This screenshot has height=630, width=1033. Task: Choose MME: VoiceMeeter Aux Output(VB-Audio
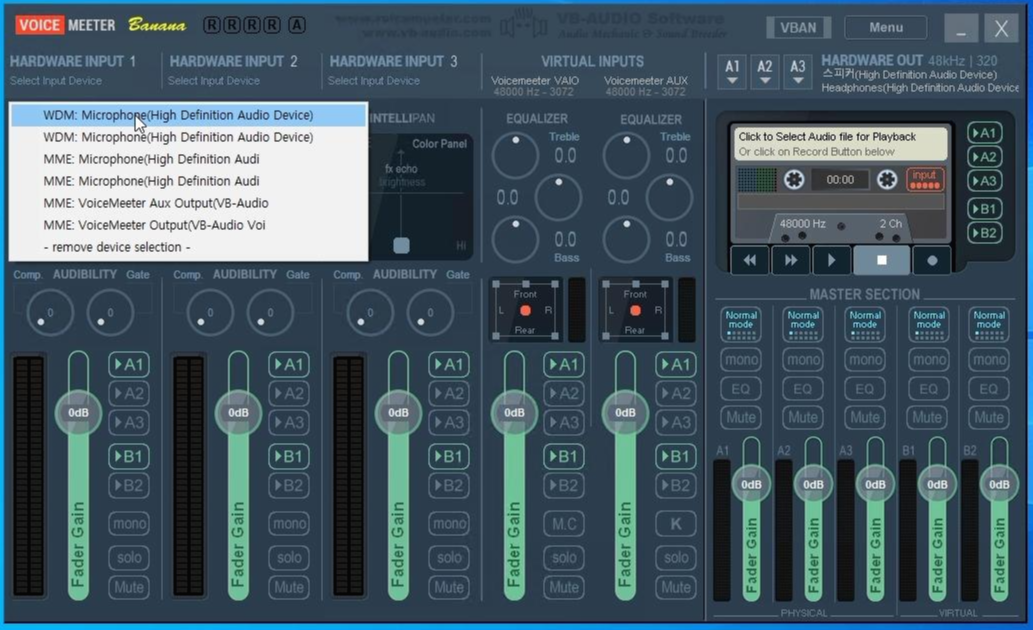(188, 203)
